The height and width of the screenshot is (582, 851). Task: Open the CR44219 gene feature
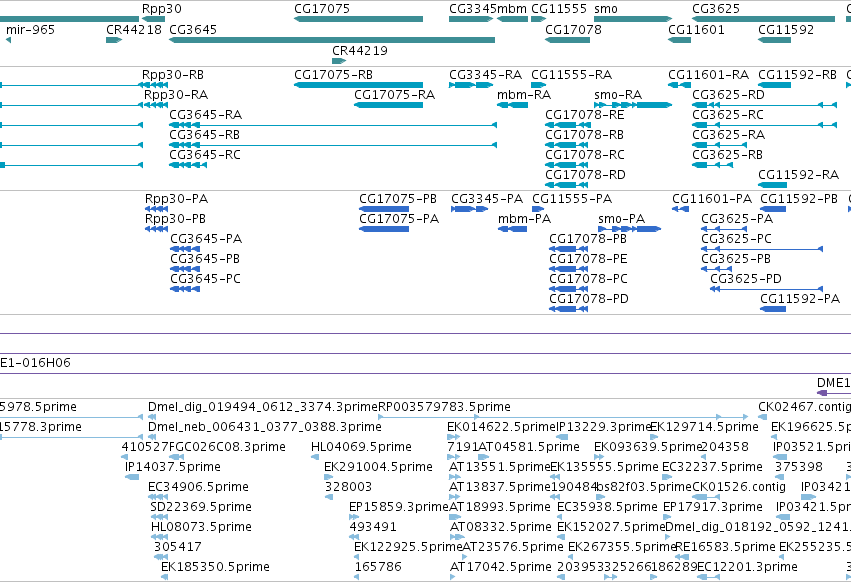pos(339,61)
